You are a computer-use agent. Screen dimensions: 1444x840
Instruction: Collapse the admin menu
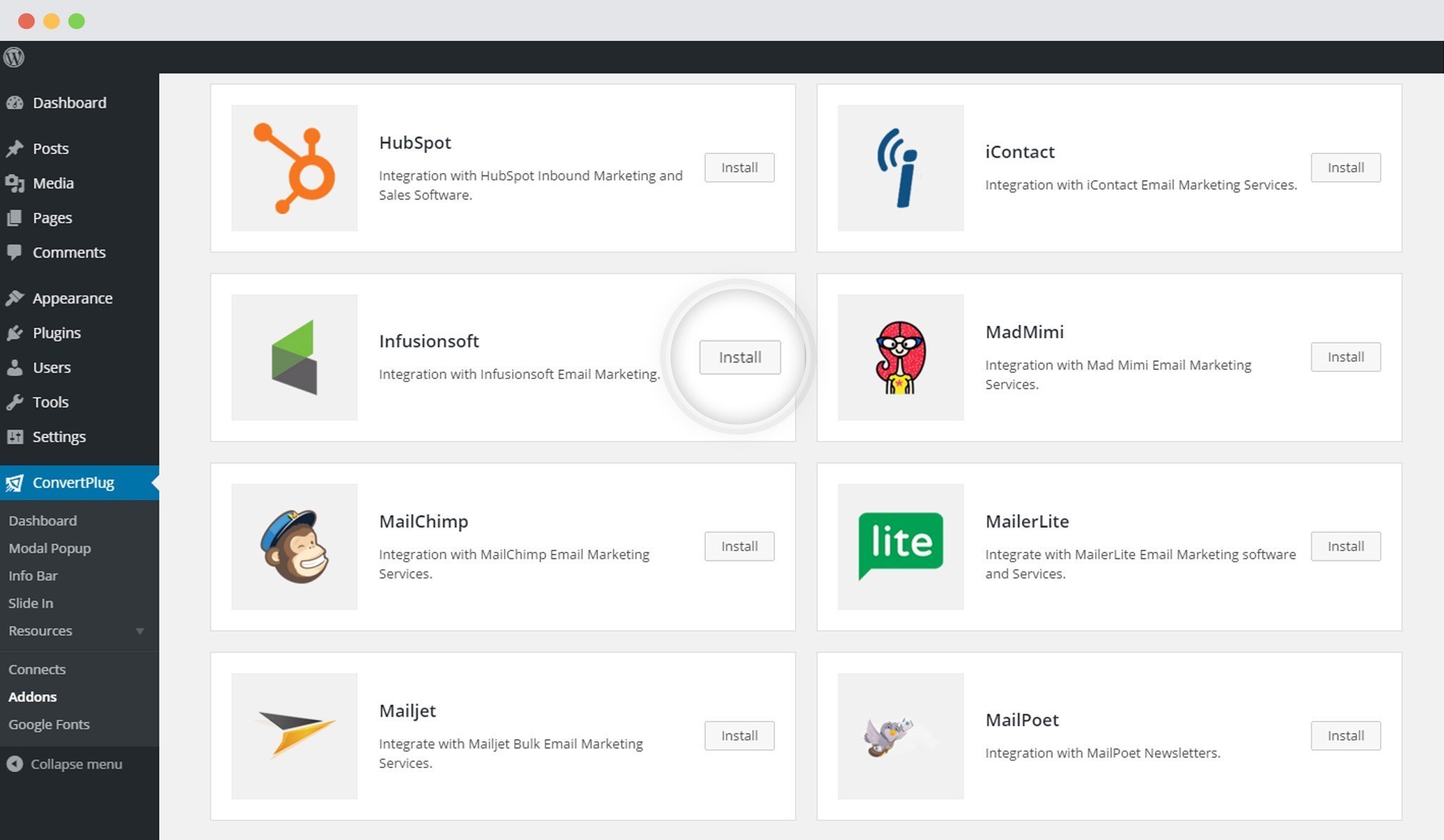click(67, 764)
